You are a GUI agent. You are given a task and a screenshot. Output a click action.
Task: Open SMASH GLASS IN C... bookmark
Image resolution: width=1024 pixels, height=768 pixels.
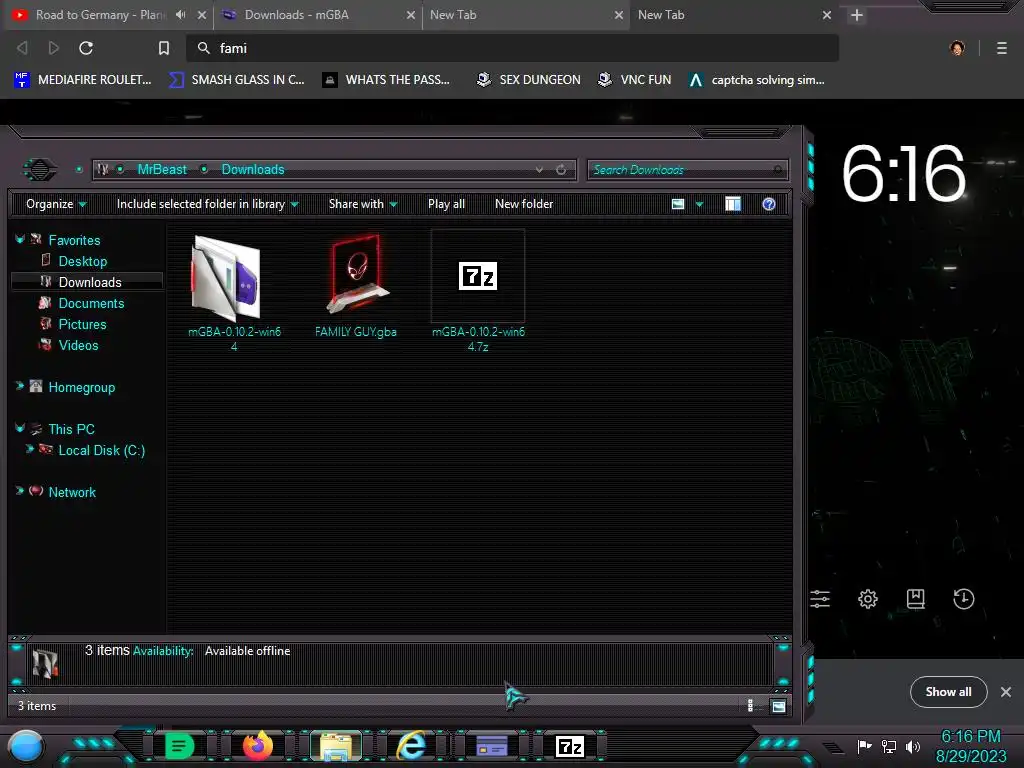236,80
